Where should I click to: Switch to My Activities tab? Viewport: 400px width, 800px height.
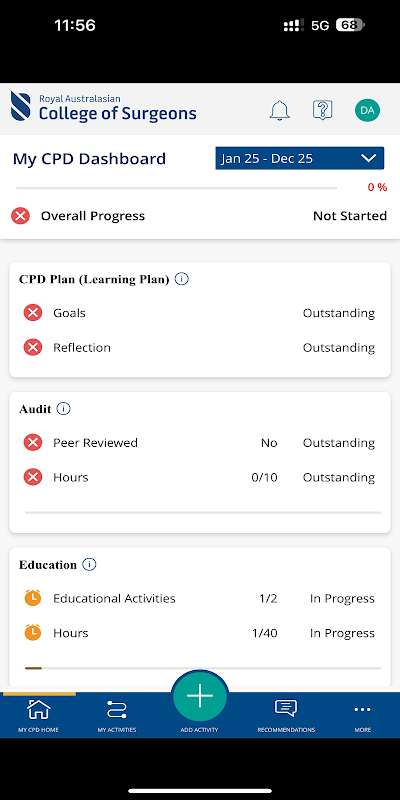click(x=117, y=715)
